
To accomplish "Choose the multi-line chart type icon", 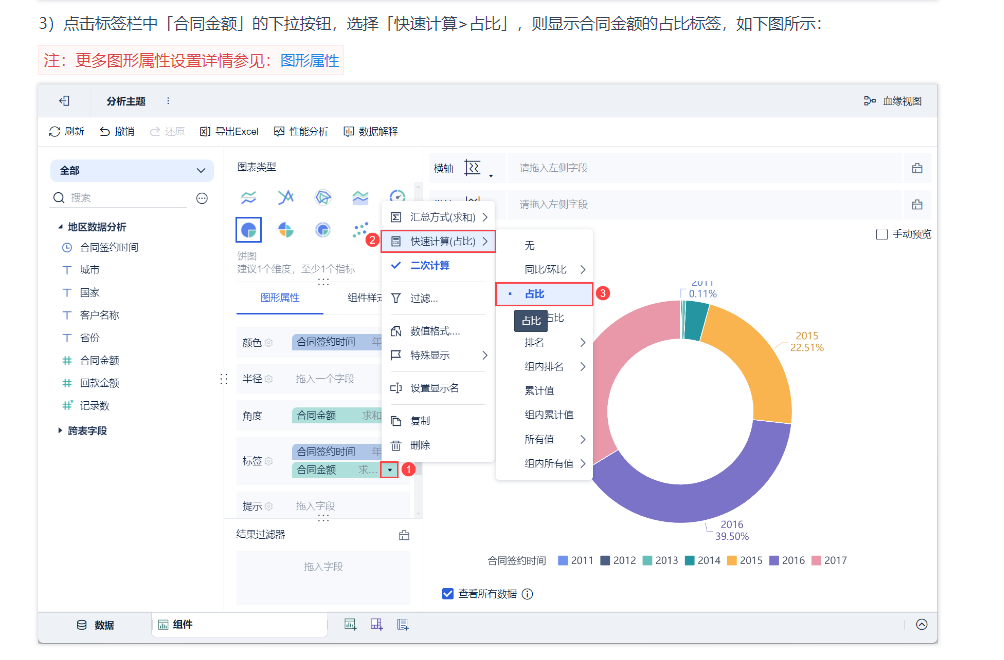I will [248, 197].
